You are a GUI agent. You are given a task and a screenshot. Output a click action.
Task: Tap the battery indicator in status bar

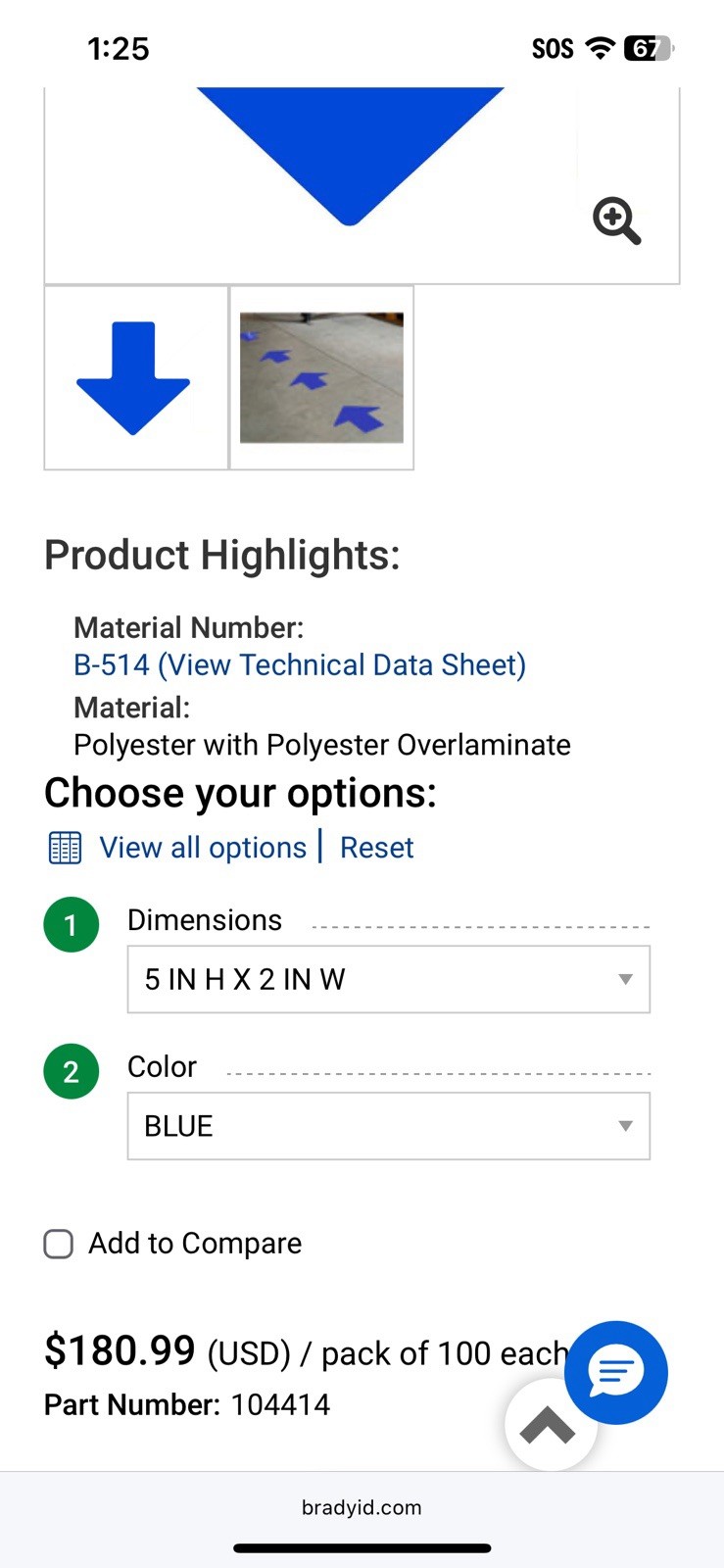(650, 48)
